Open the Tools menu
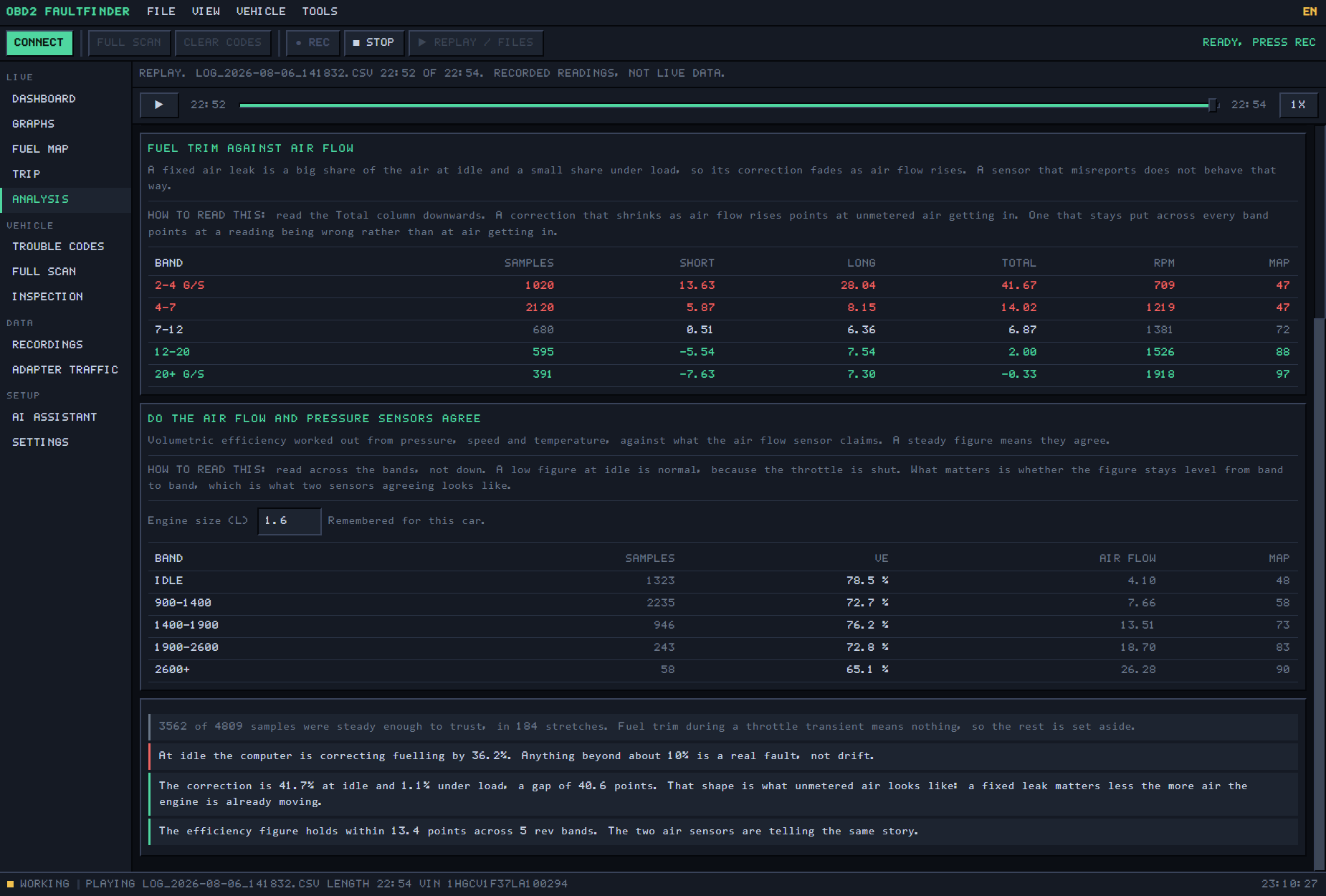 pyautogui.click(x=320, y=11)
